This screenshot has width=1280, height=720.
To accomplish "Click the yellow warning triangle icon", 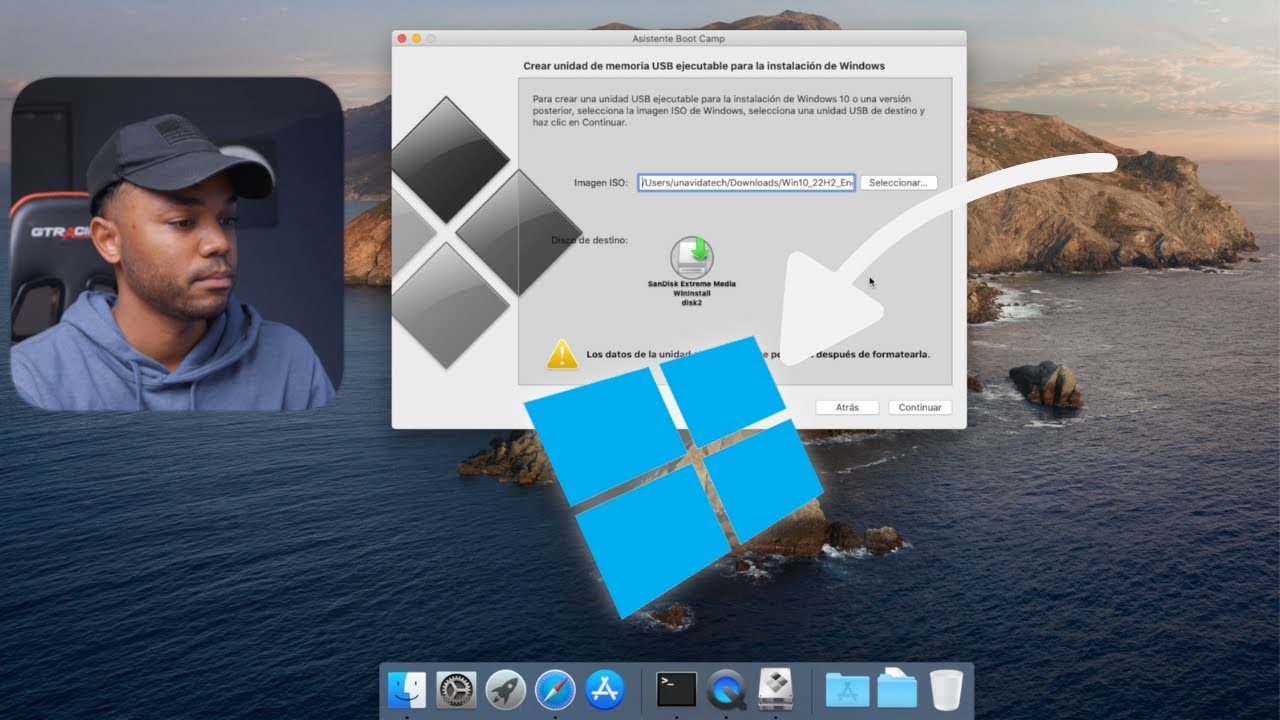I will (x=562, y=354).
